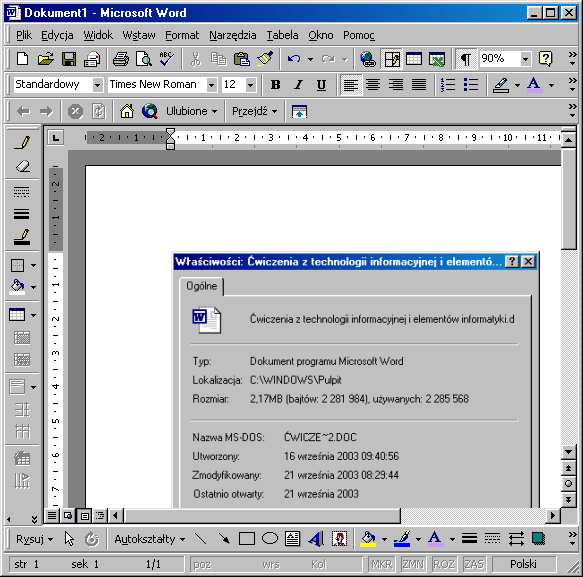Screen dimensions: 583x577
Task: Save the document with the floppy icon
Action: pyautogui.click(x=69, y=59)
